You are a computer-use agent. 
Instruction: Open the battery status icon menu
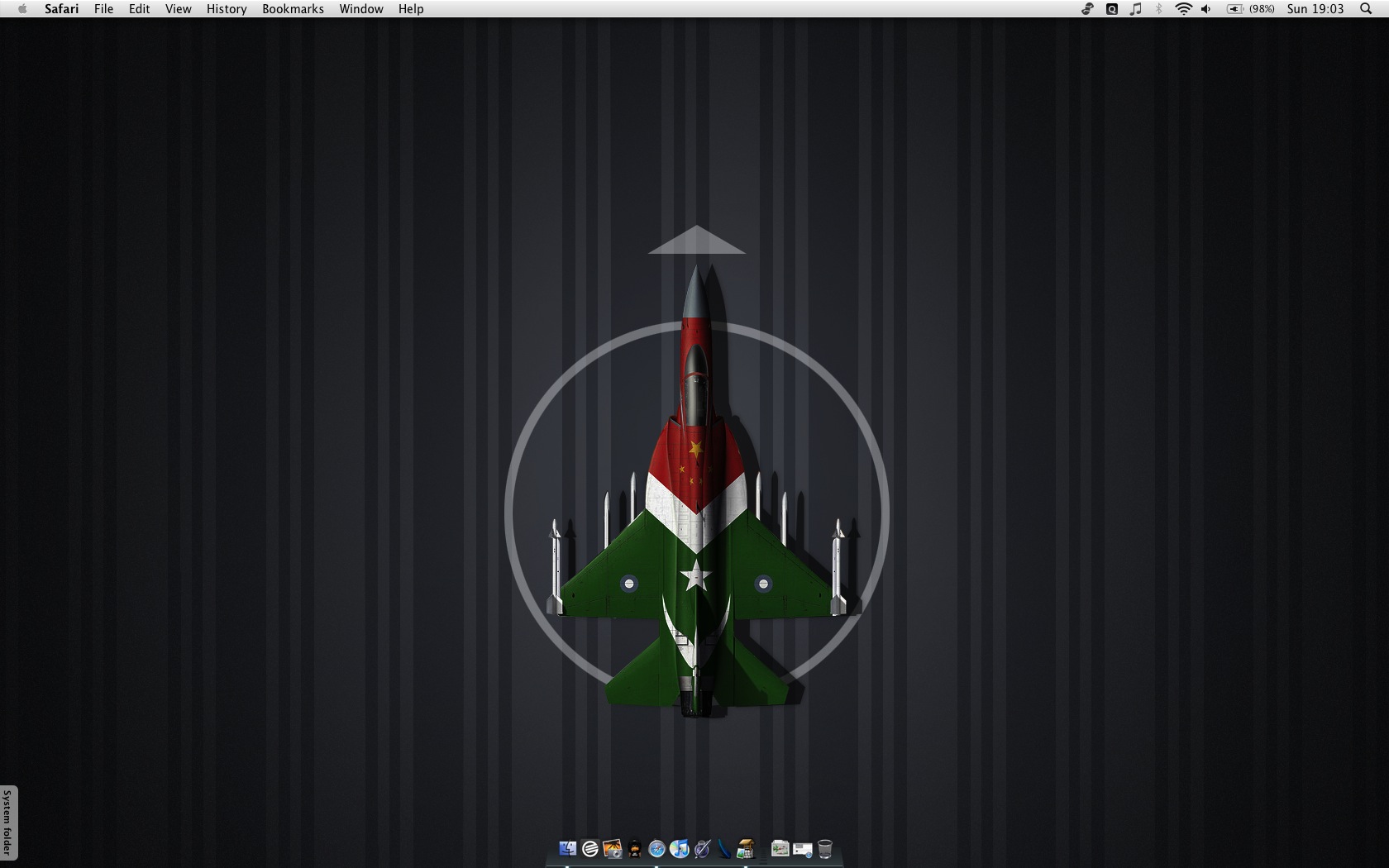(1234, 9)
